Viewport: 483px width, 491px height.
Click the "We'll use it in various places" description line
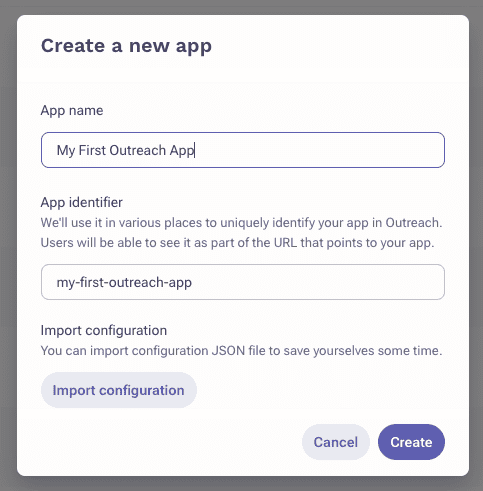tap(241, 223)
